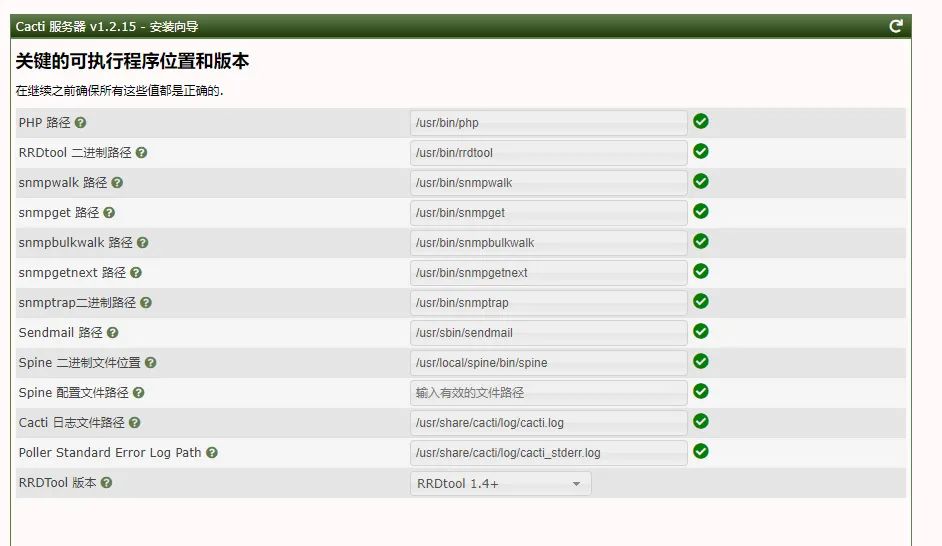Show help for snmpbulkwalk 路径
The width and height of the screenshot is (942, 546).
tap(142, 243)
